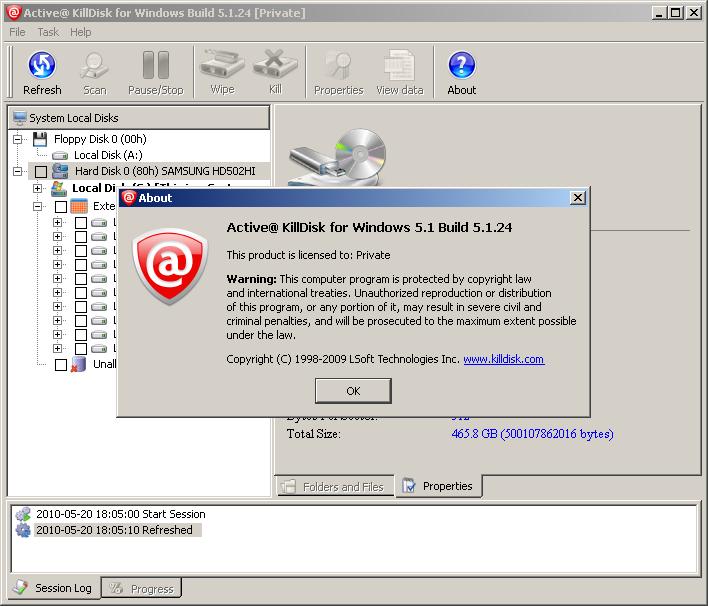
Task: Click the Scan toolbar icon
Action: pos(94,66)
